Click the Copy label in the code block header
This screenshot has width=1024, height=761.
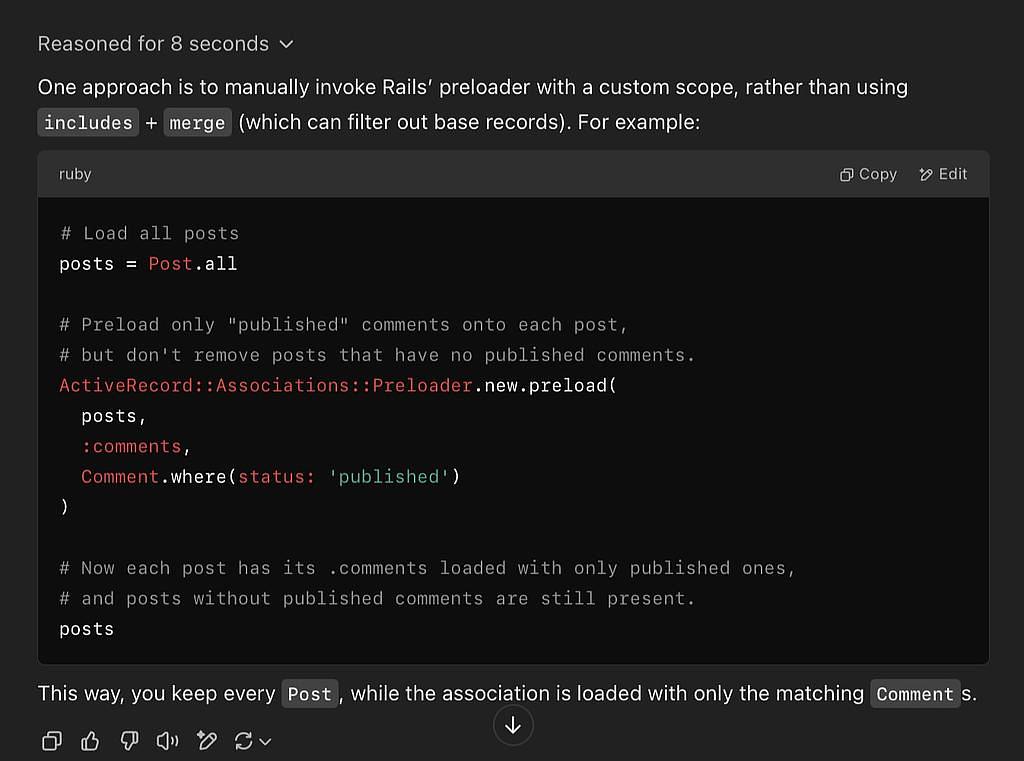[x=877, y=174]
